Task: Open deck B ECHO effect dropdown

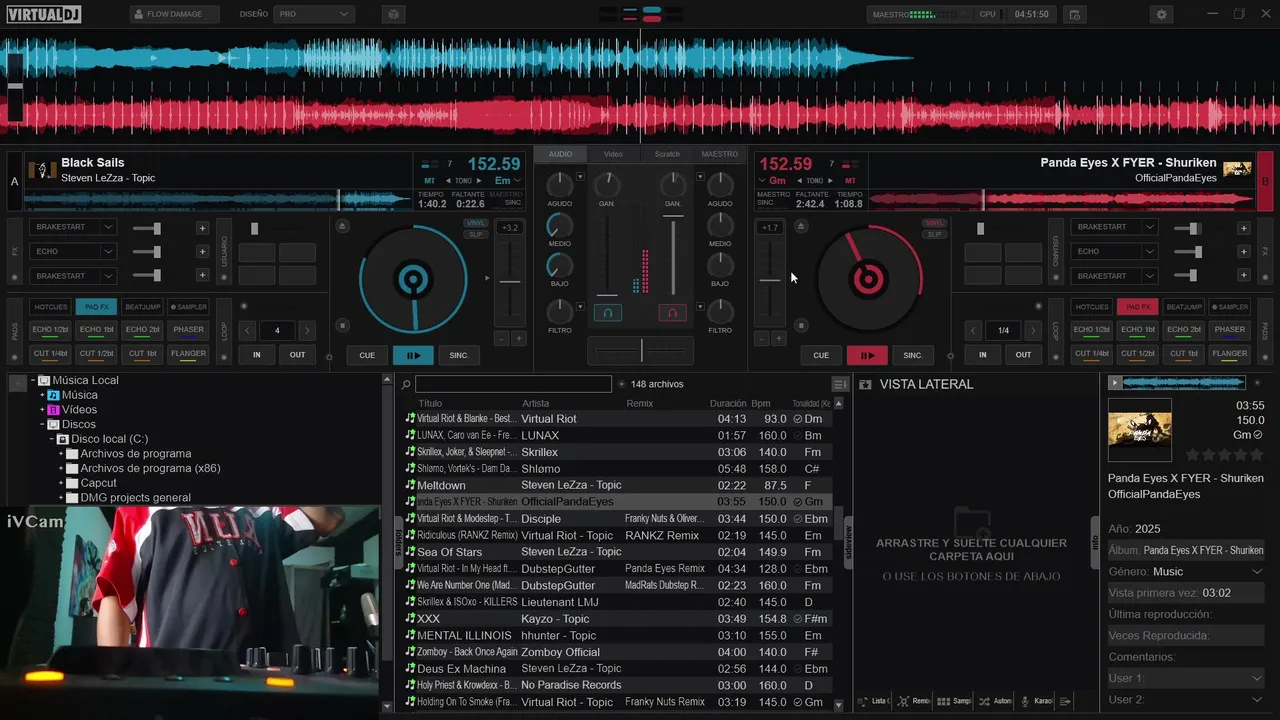Action: [1116, 252]
